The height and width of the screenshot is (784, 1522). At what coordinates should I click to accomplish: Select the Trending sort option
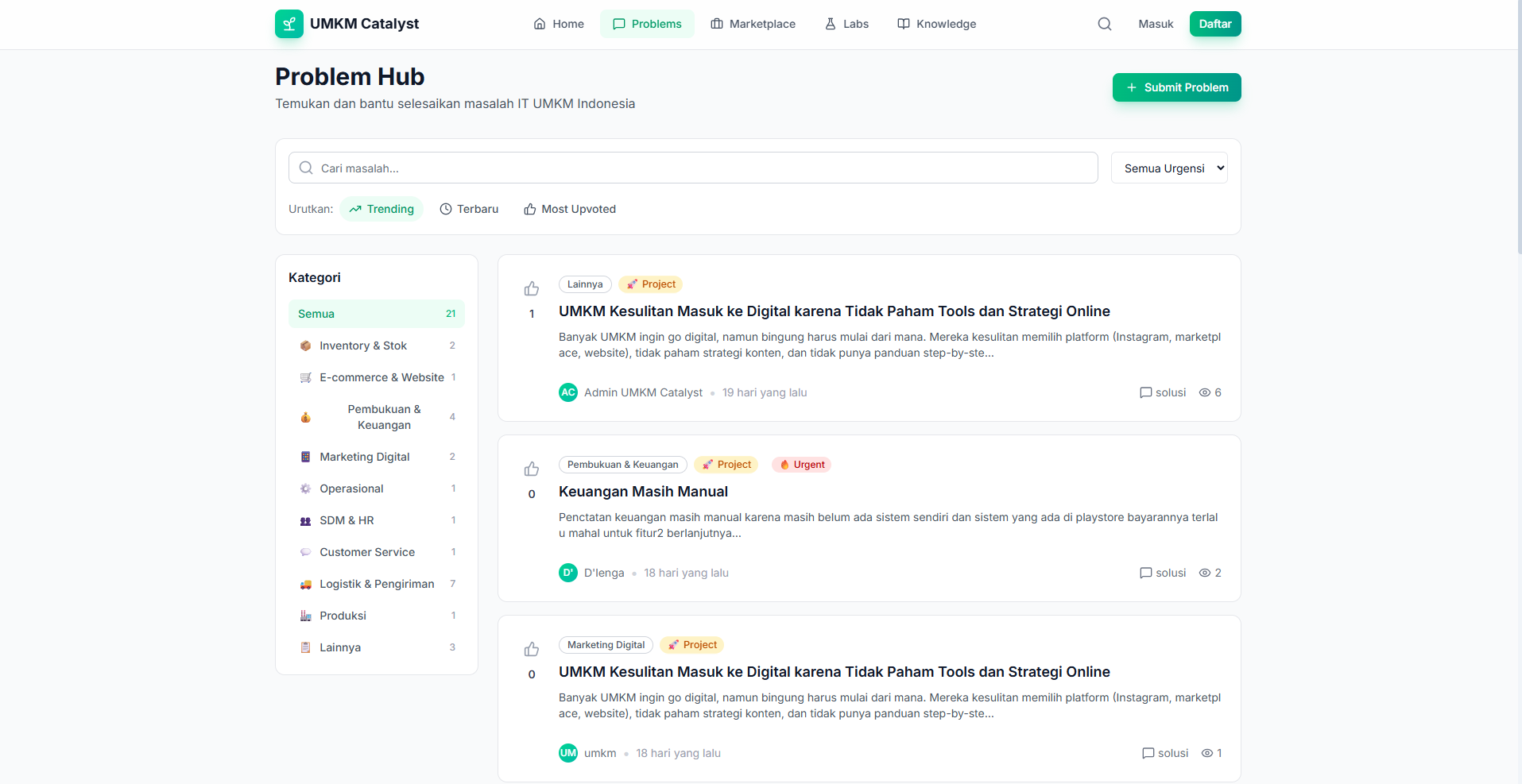[381, 208]
